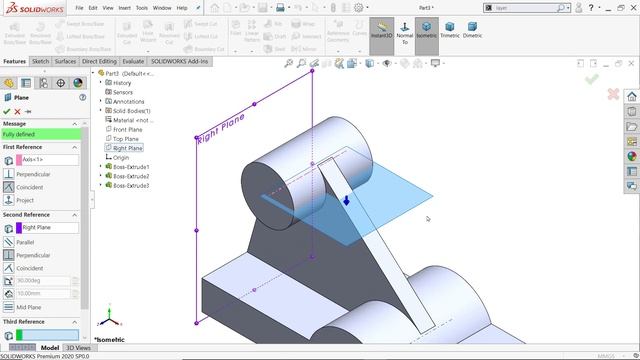Switch to the Sketch tab
This screenshot has width=640, height=360.
(40, 62)
